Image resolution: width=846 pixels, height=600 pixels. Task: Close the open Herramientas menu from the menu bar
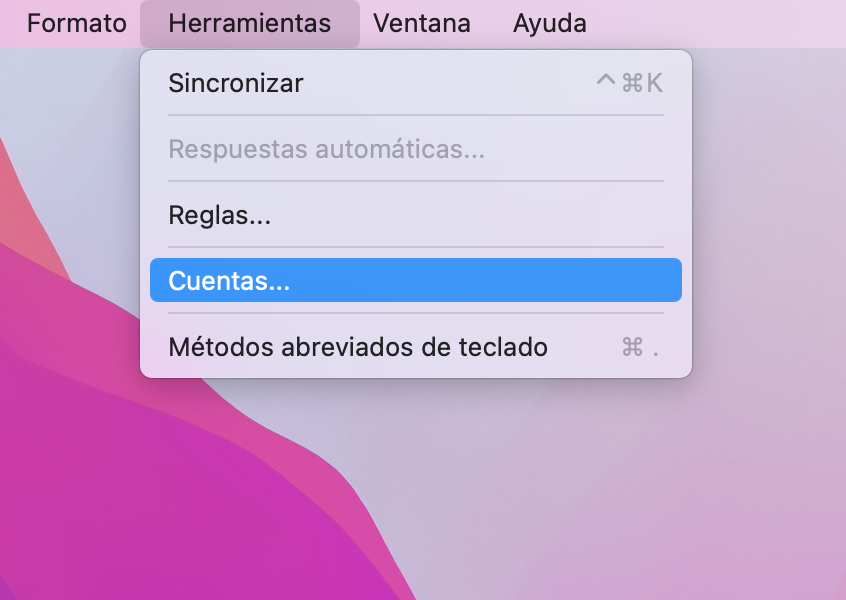click(x=250, y=23)
